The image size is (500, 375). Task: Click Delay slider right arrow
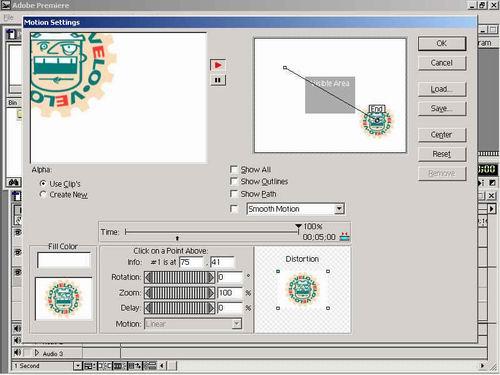pyautogui.click(x=211, y=308)
